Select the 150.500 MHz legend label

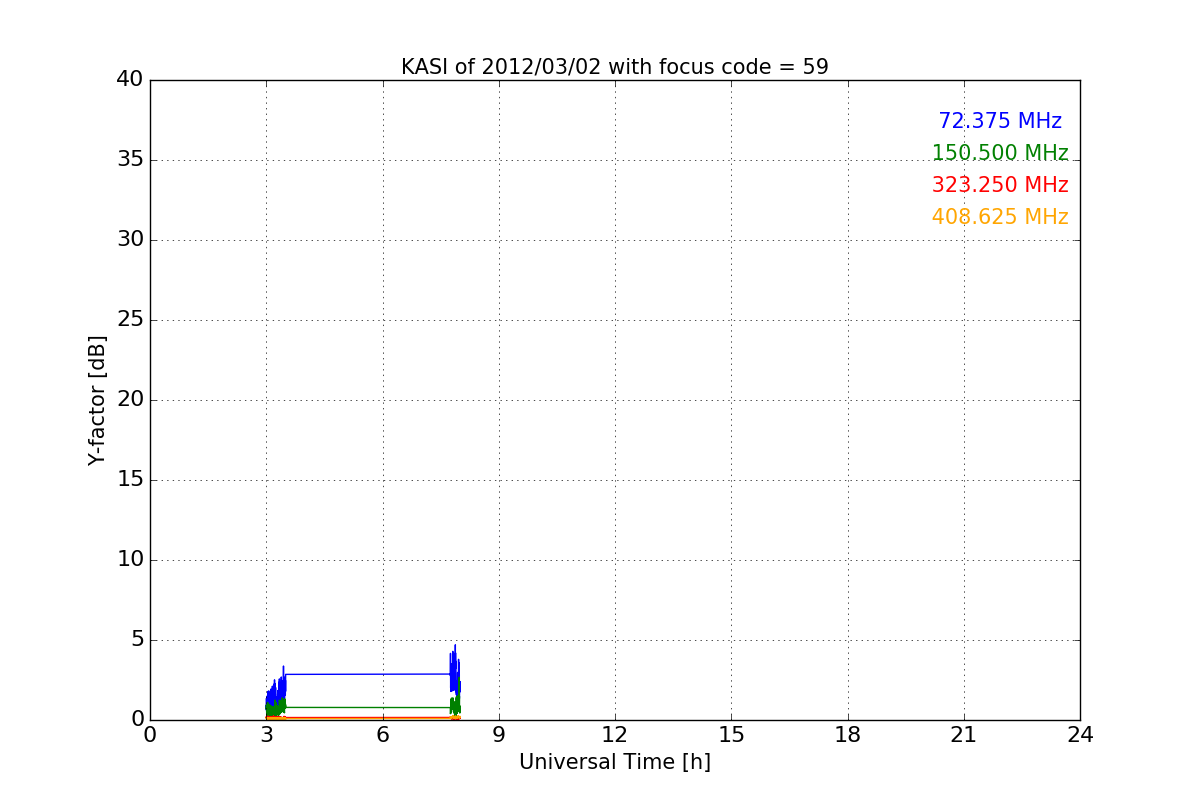tap(1000, 153)
